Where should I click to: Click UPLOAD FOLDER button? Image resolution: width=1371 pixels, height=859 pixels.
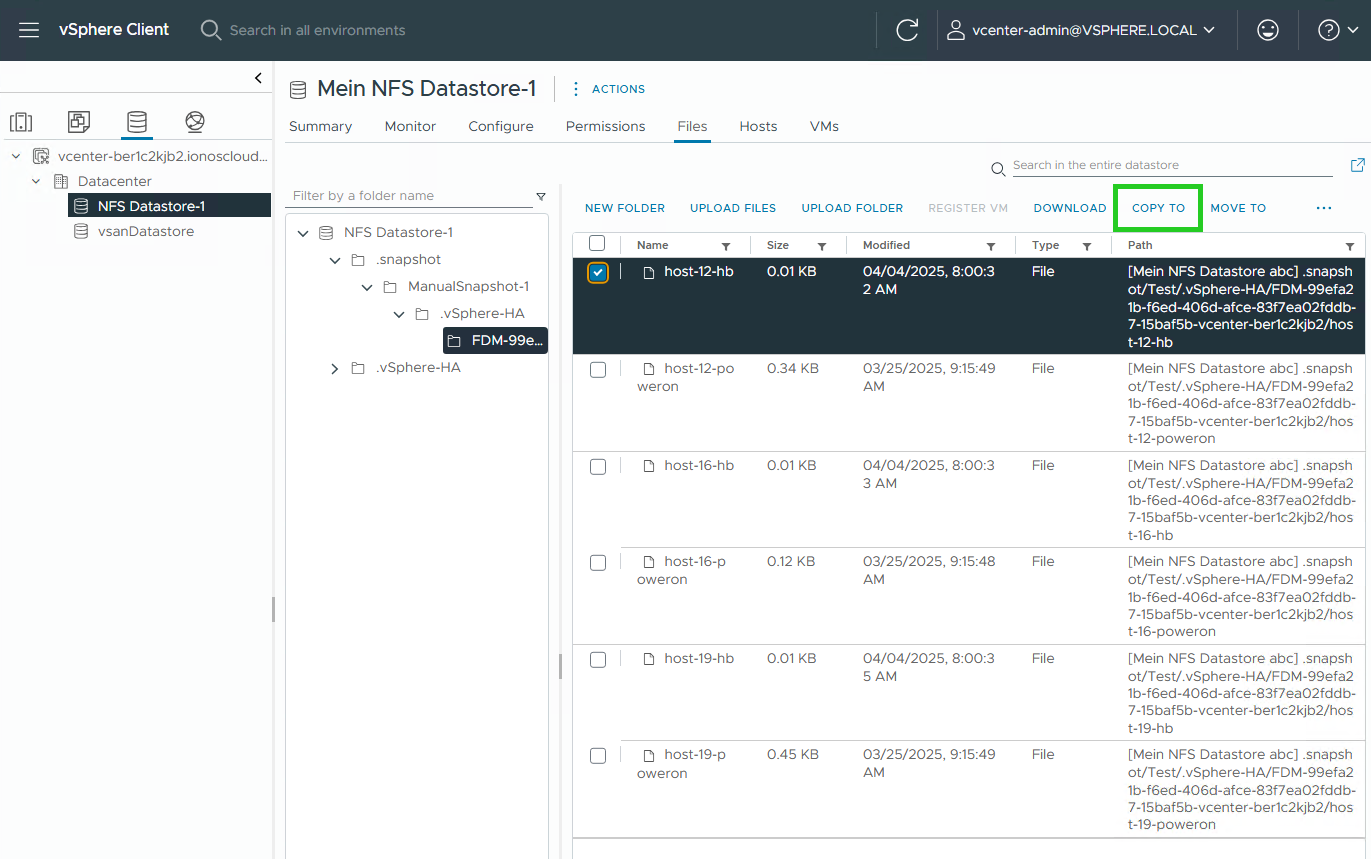(852, 208)
